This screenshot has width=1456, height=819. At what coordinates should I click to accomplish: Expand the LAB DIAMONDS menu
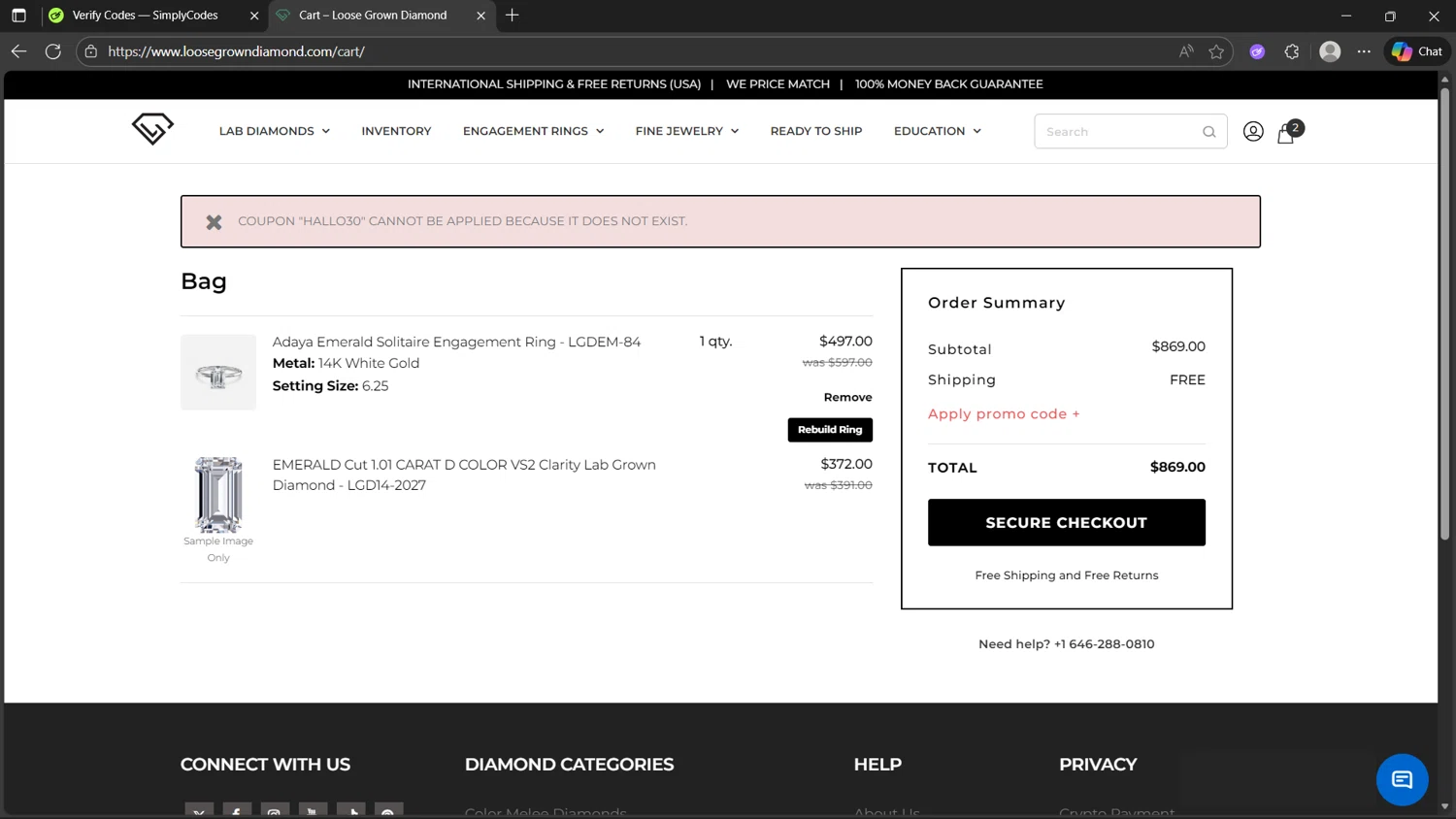[x=274, y=131]
